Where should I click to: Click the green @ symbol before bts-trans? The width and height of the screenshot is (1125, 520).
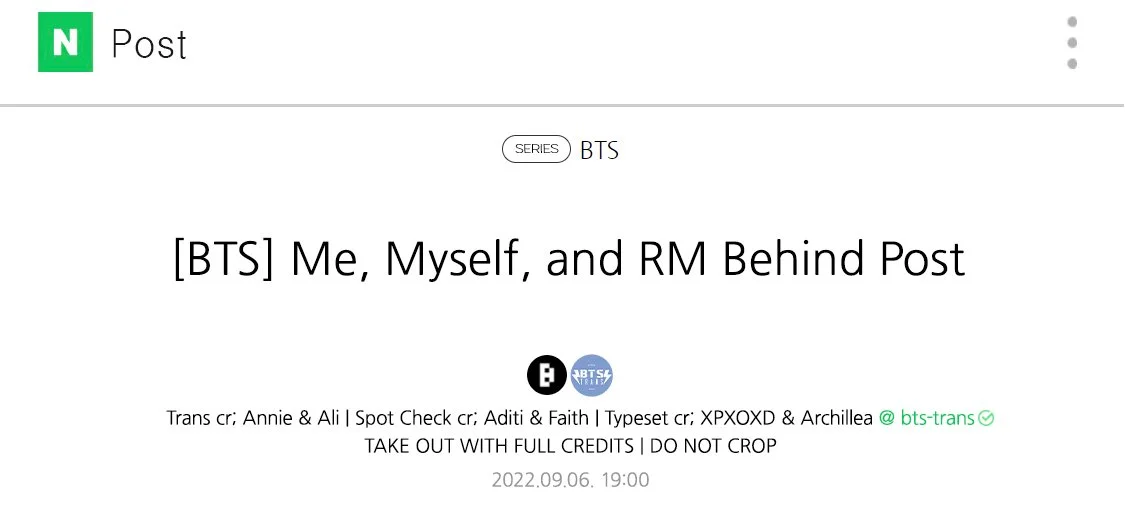click(x=887, y=417)
